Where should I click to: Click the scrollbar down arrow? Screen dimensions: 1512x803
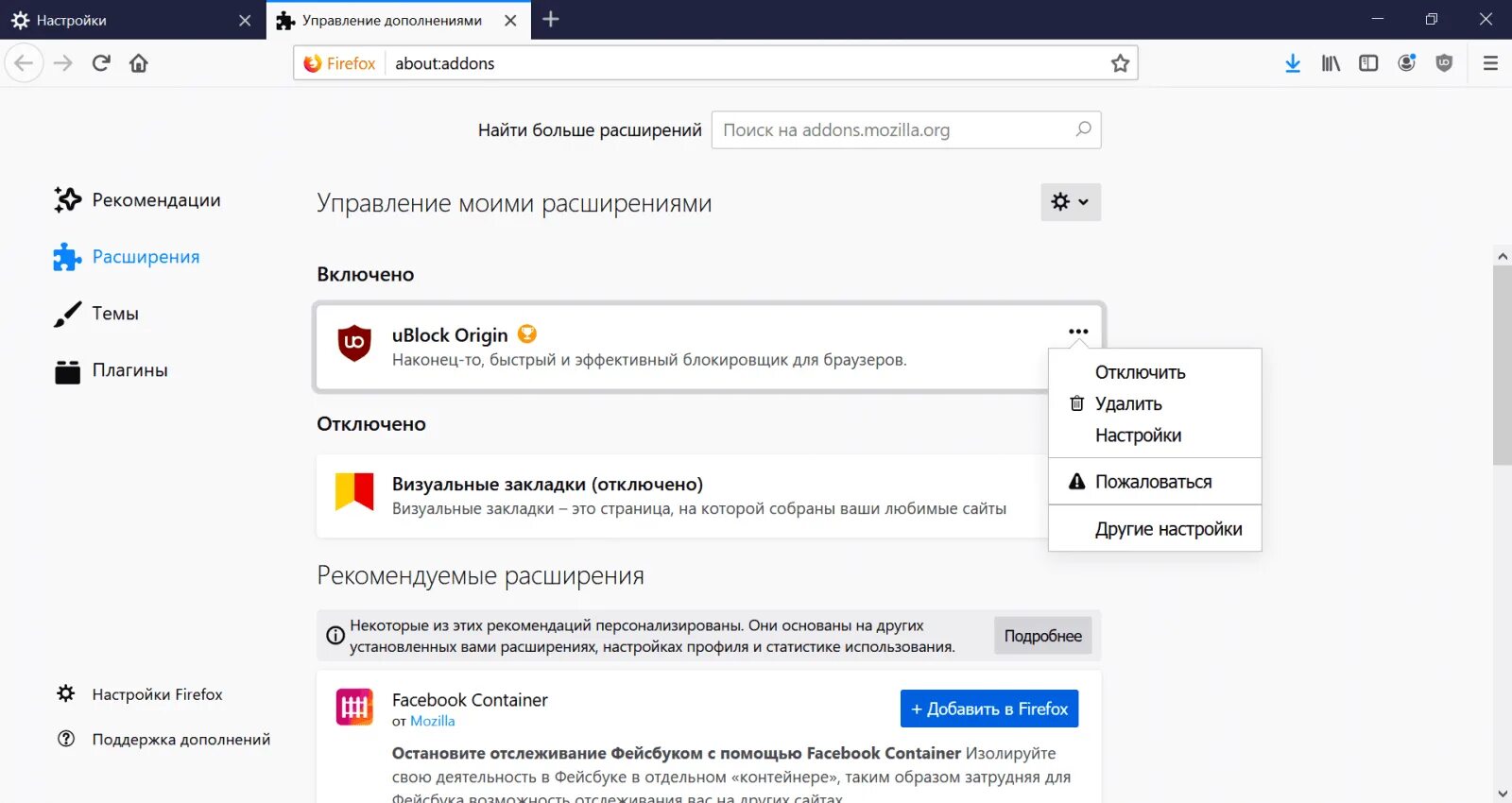coord(1502,794)
